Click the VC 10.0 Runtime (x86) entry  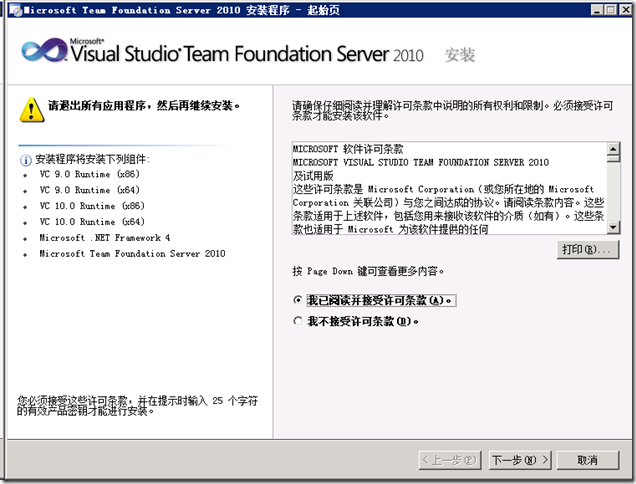[x=92, y=206]
